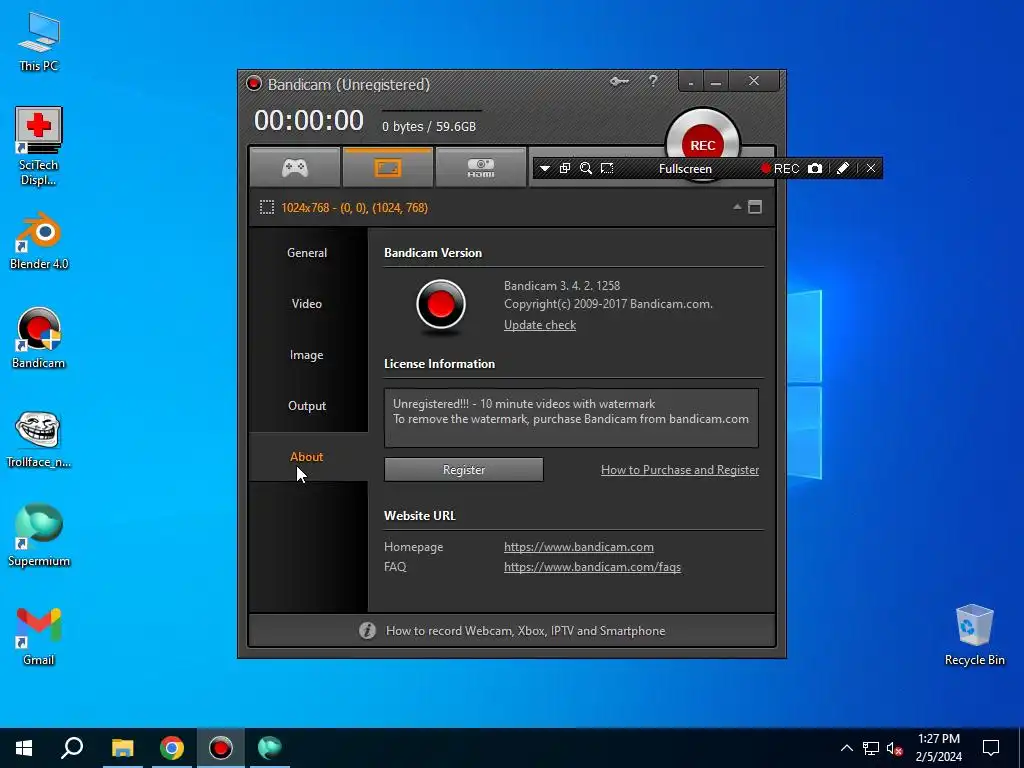Click the window layout icon beside resolution
Viewport: 1024px width, 768px height.
pos(755,207)
